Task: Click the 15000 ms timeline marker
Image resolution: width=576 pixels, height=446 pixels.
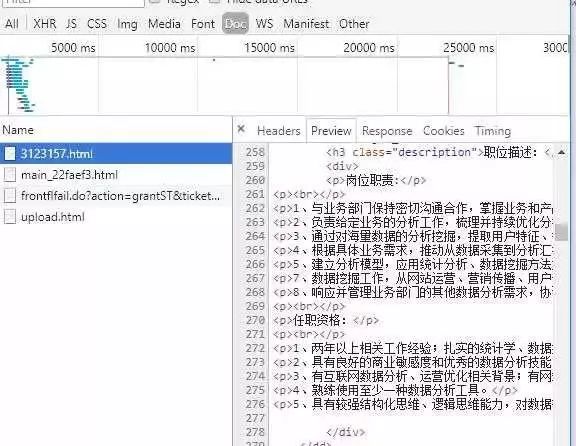Action: tap(269, 48)
